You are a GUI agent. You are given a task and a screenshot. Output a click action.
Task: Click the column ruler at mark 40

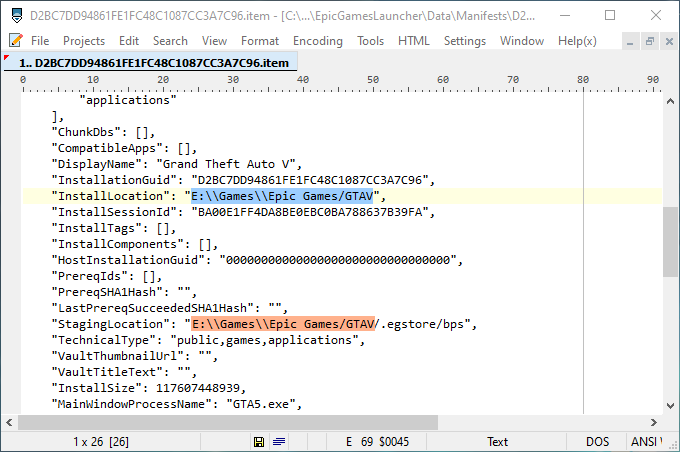coord(303,81)
